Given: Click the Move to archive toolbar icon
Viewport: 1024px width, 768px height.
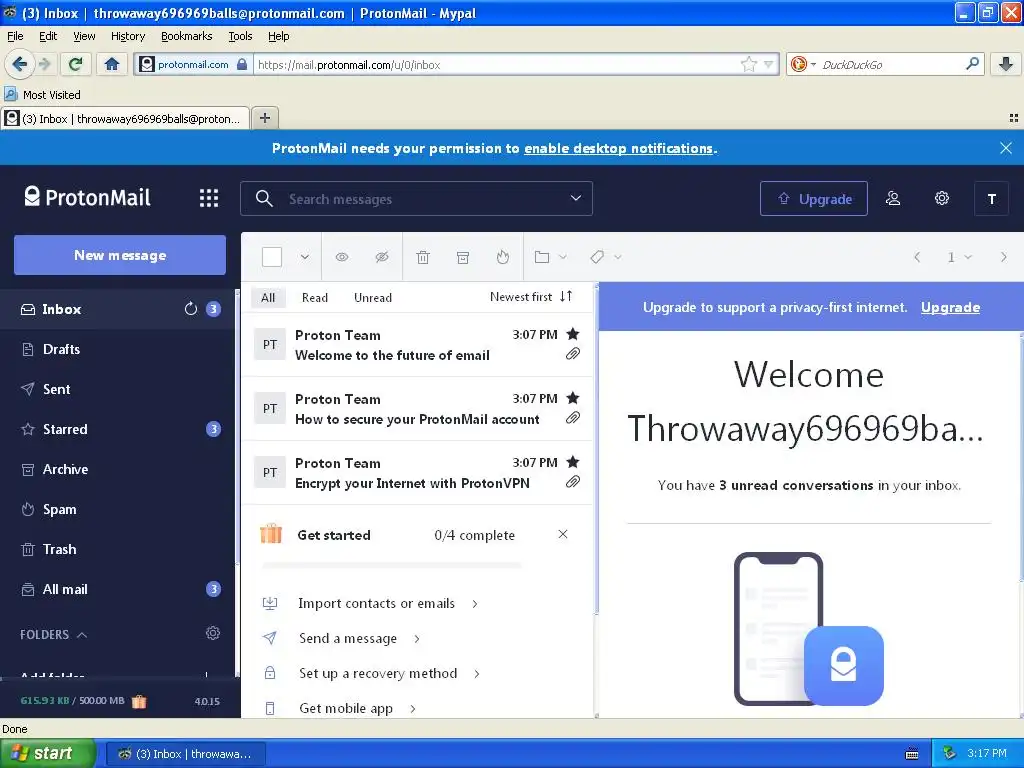Looking at the screenshot, I should [x=463, y=257].
